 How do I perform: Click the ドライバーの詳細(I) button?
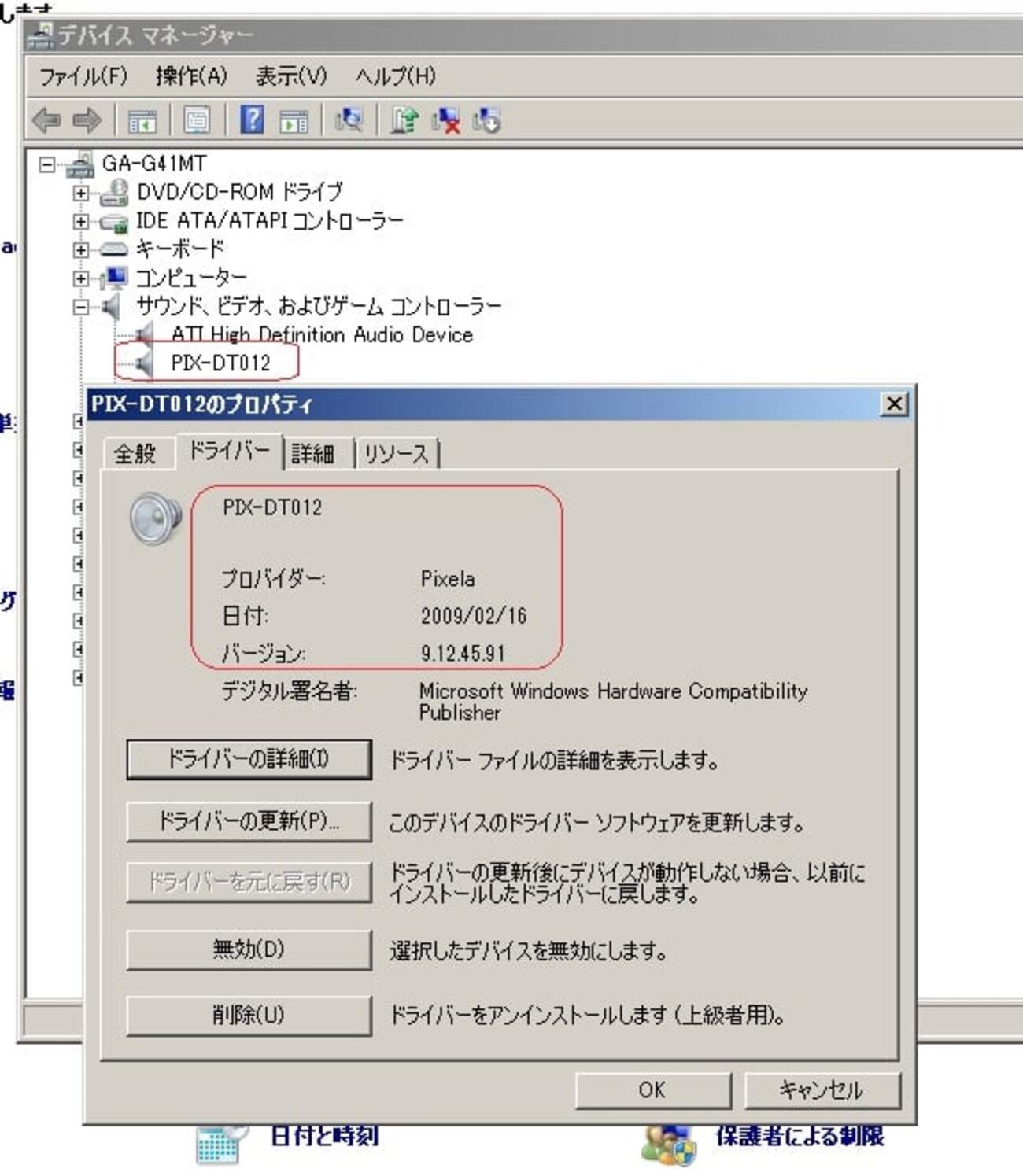point(249,759)
